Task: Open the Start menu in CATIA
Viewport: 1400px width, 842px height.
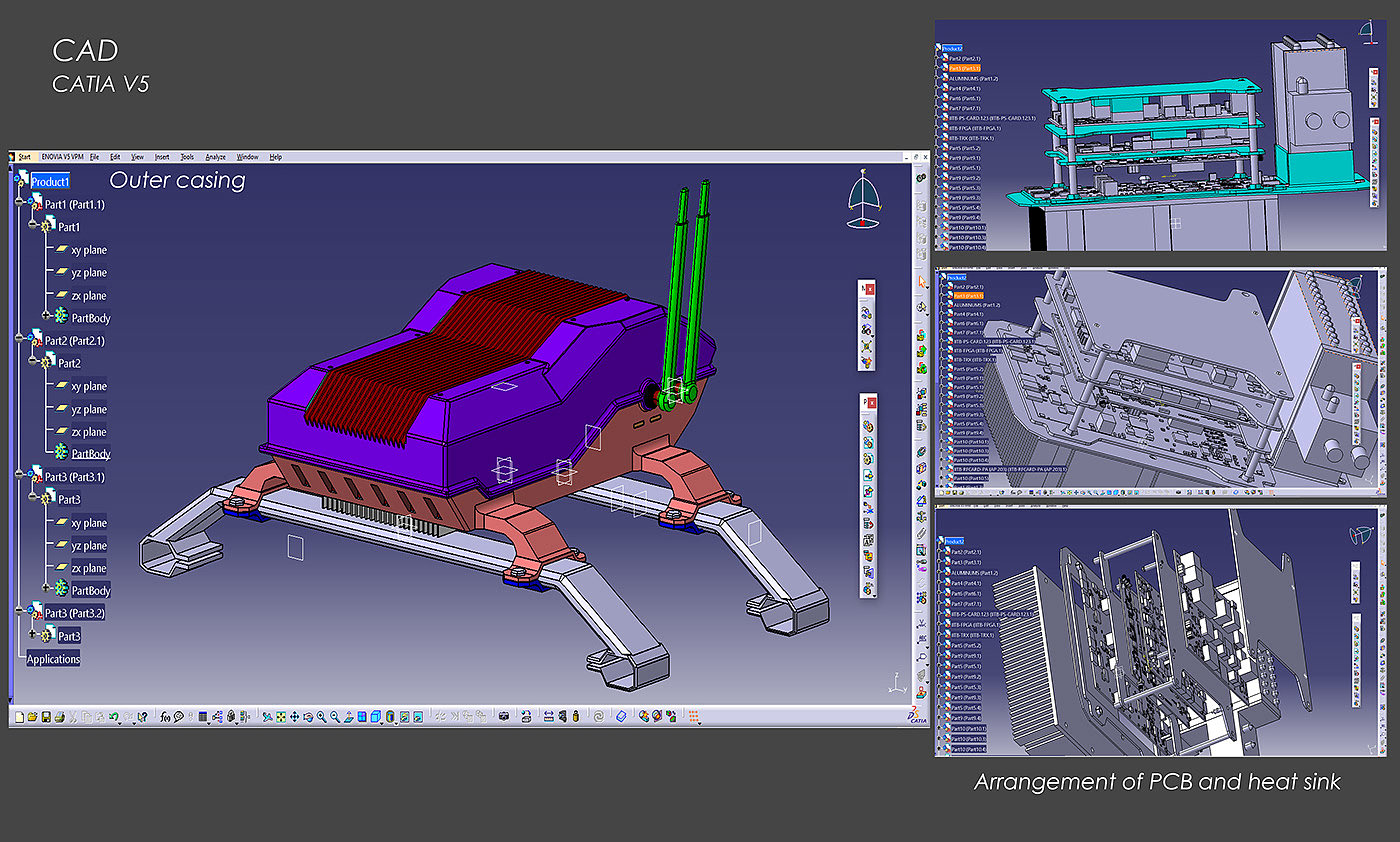Action: click(24, 157)
